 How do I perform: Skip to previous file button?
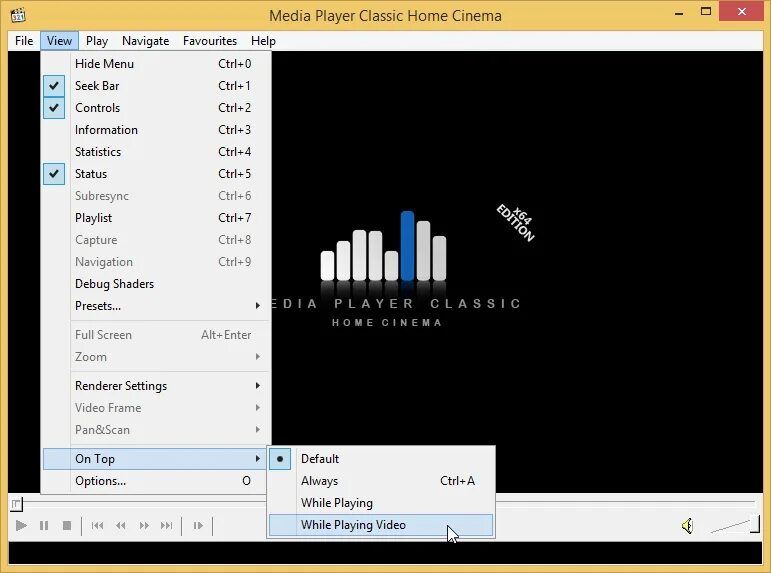97,525
